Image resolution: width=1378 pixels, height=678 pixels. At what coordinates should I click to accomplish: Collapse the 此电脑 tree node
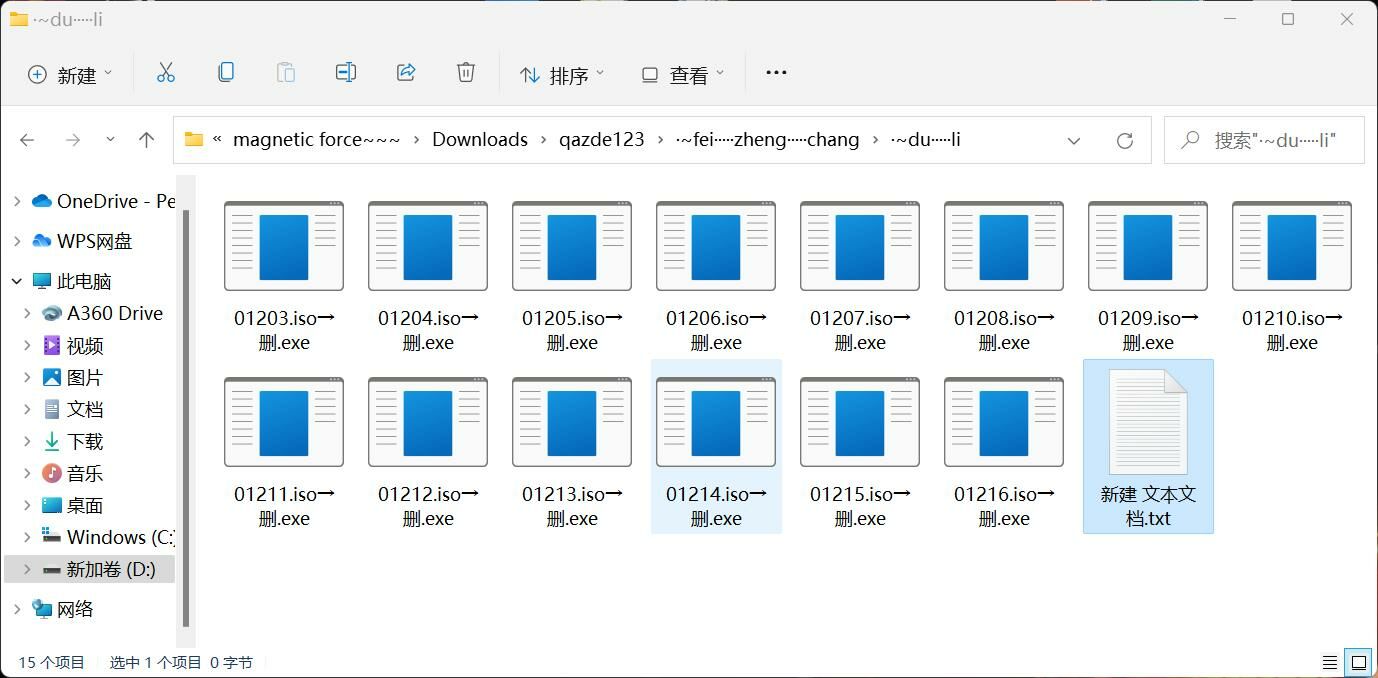(x=17, y=281)
